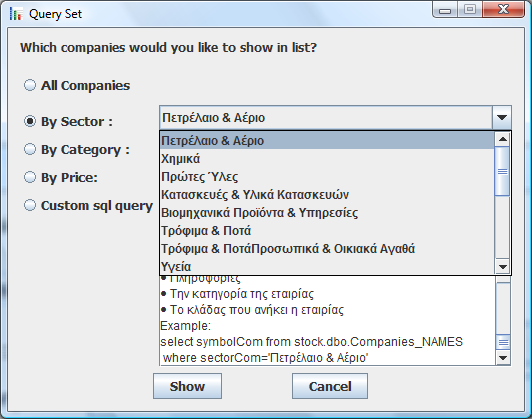Choose Κατασκευές & Υλικά Κατασκευών entry
Screen dimensions: 532x419
[327, 194]
